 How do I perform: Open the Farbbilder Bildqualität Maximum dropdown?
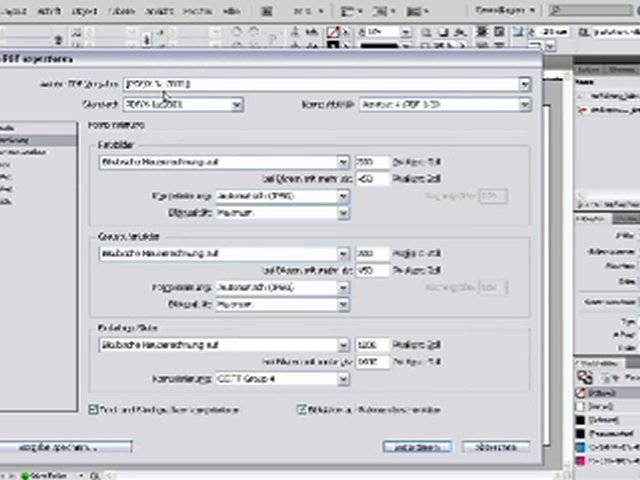click(342, 213)
